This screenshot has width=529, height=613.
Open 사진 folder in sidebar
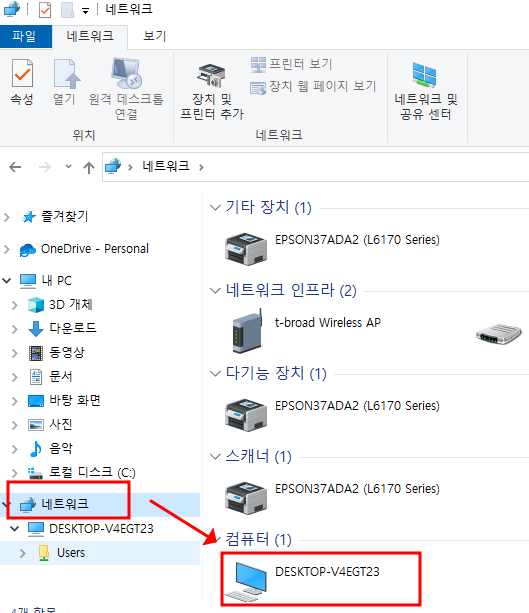(x=61, y=424)
